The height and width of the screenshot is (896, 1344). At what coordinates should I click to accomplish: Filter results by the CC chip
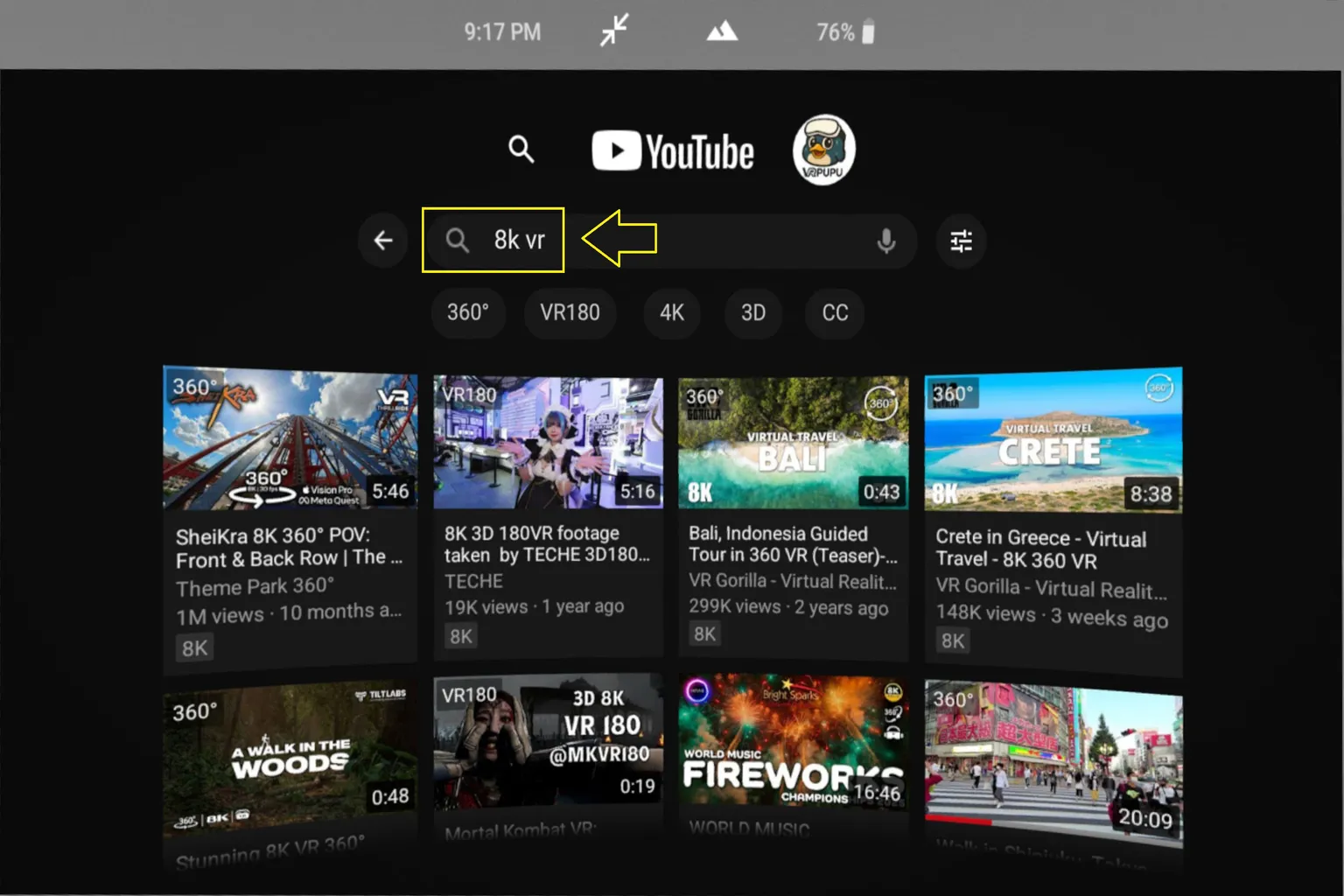[x=835, y=312]
